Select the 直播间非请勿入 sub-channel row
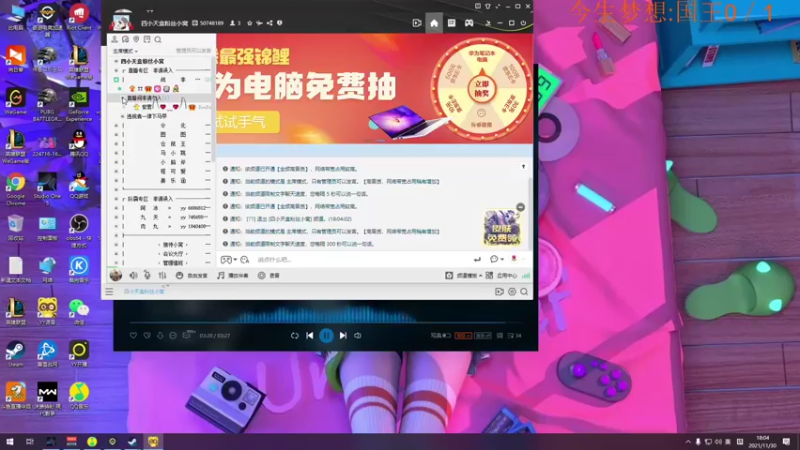800x450 pixels. point(161,98)
